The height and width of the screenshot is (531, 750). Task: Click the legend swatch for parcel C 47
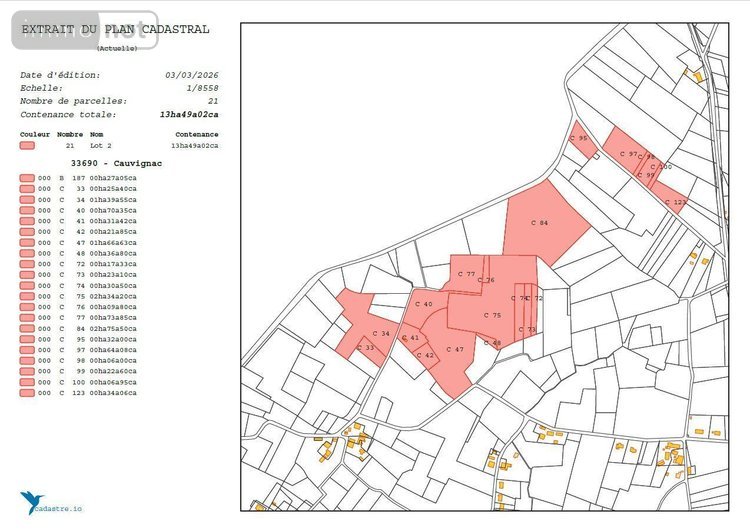(27, 242)
